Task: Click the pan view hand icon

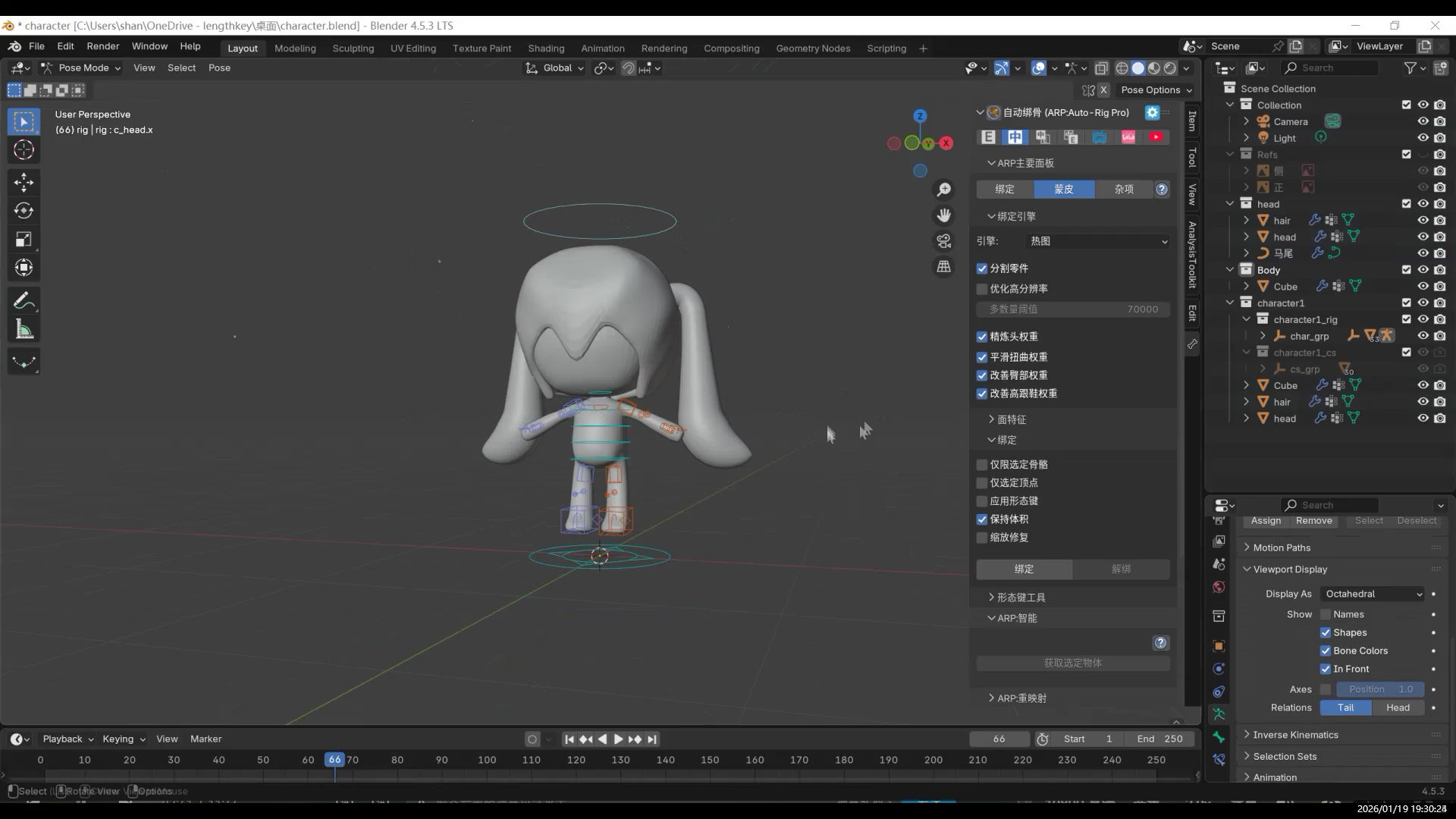Action: (x=943, y=216)
